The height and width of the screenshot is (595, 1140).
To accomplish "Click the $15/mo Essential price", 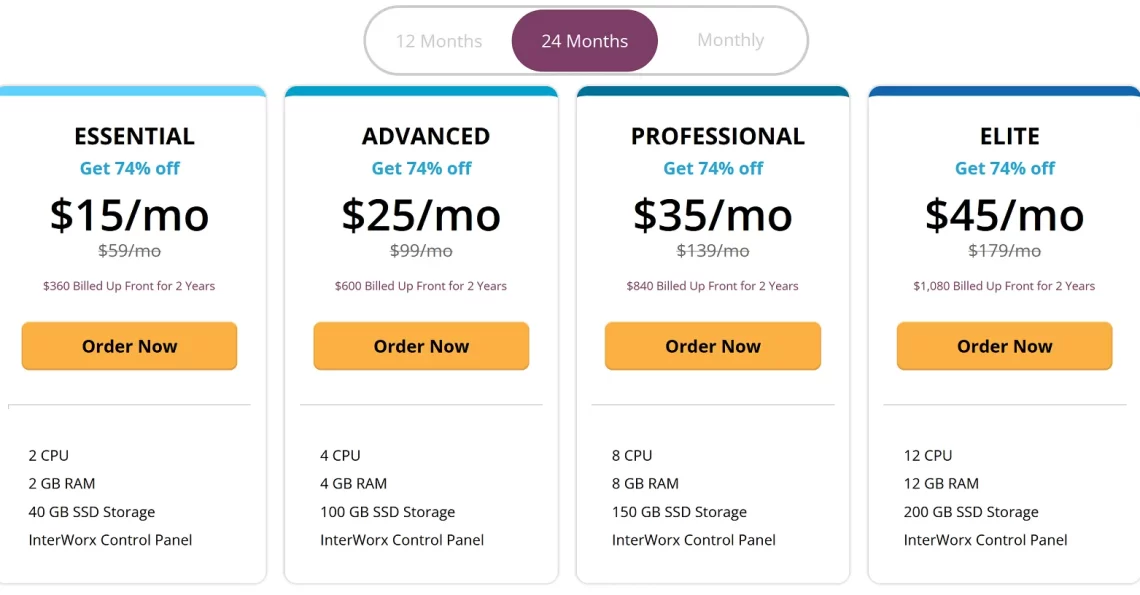I will [x=129, y=215].
